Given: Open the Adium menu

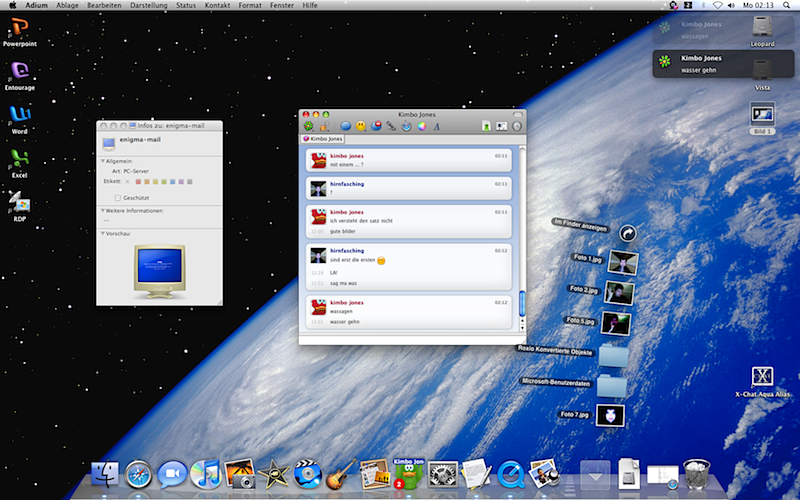Looking at the screenshot, I should click(x=36, y=5).
